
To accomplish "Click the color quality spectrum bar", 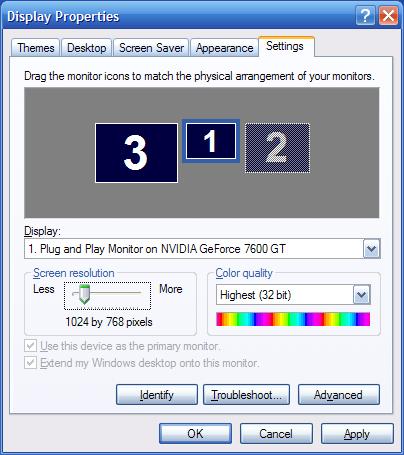I will (293, 319).
